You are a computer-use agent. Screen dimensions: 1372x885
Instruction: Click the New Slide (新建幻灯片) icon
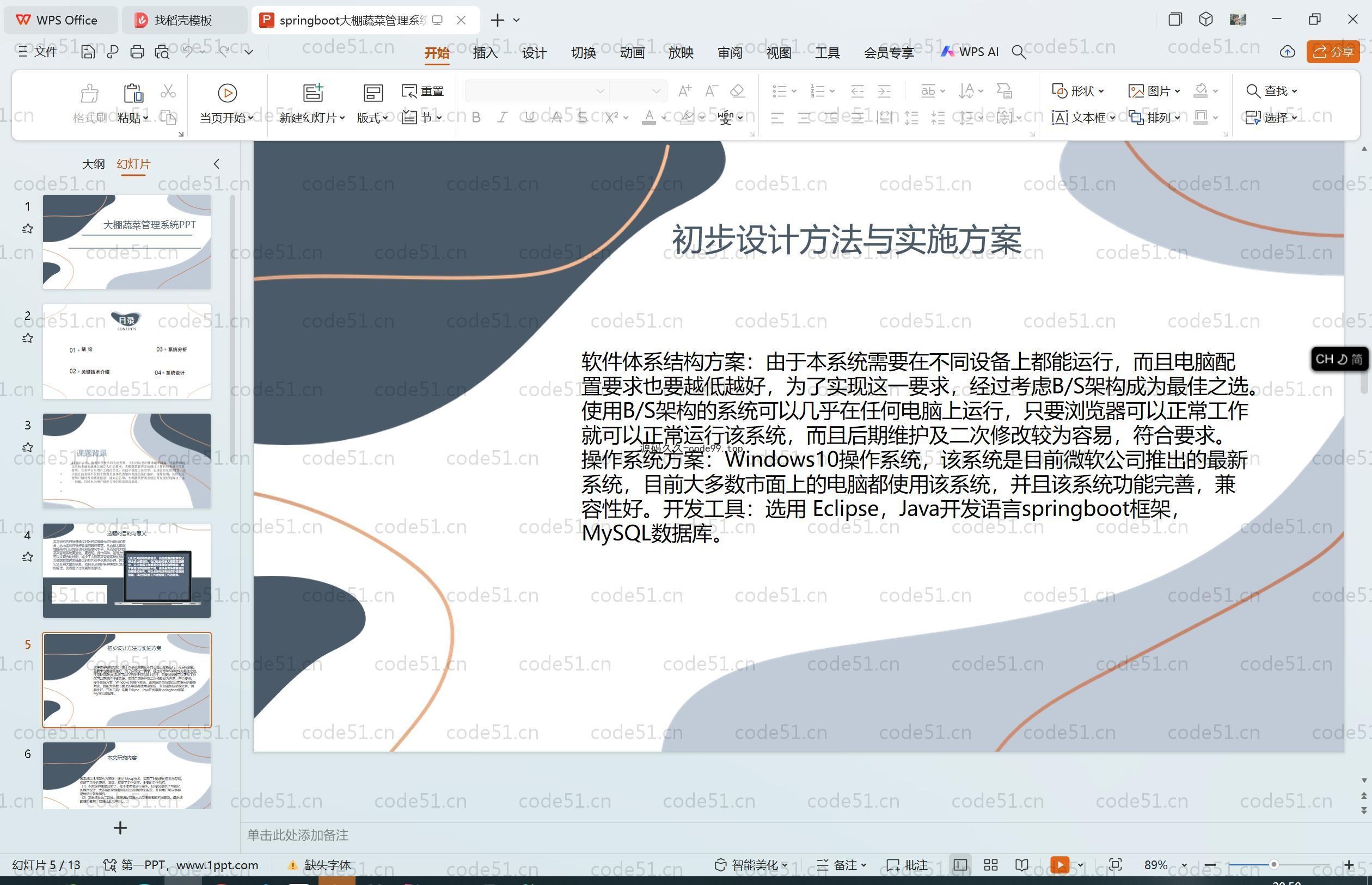pyautogui.click(x=313, y=93)
